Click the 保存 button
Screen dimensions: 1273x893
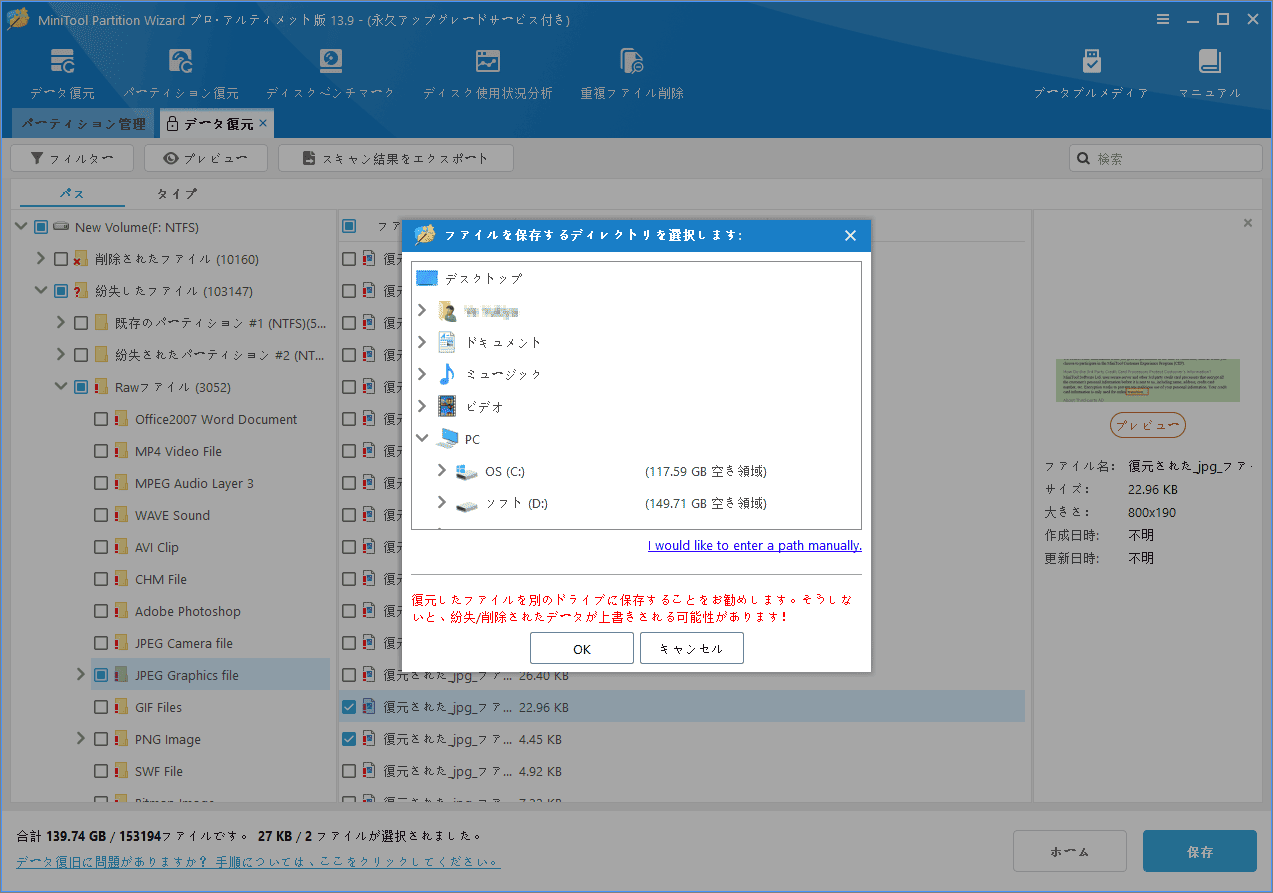1200,852
